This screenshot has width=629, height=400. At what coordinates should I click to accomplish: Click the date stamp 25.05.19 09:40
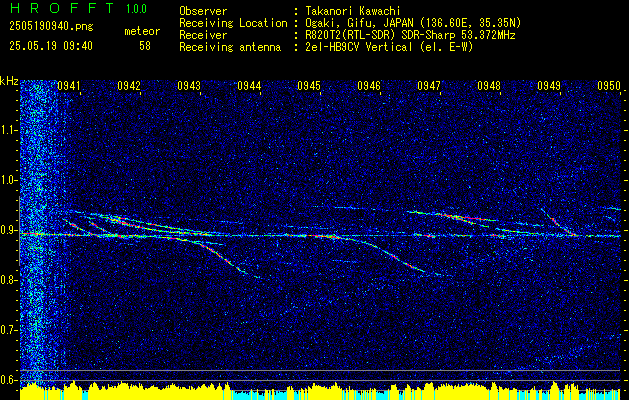[51, 46]
